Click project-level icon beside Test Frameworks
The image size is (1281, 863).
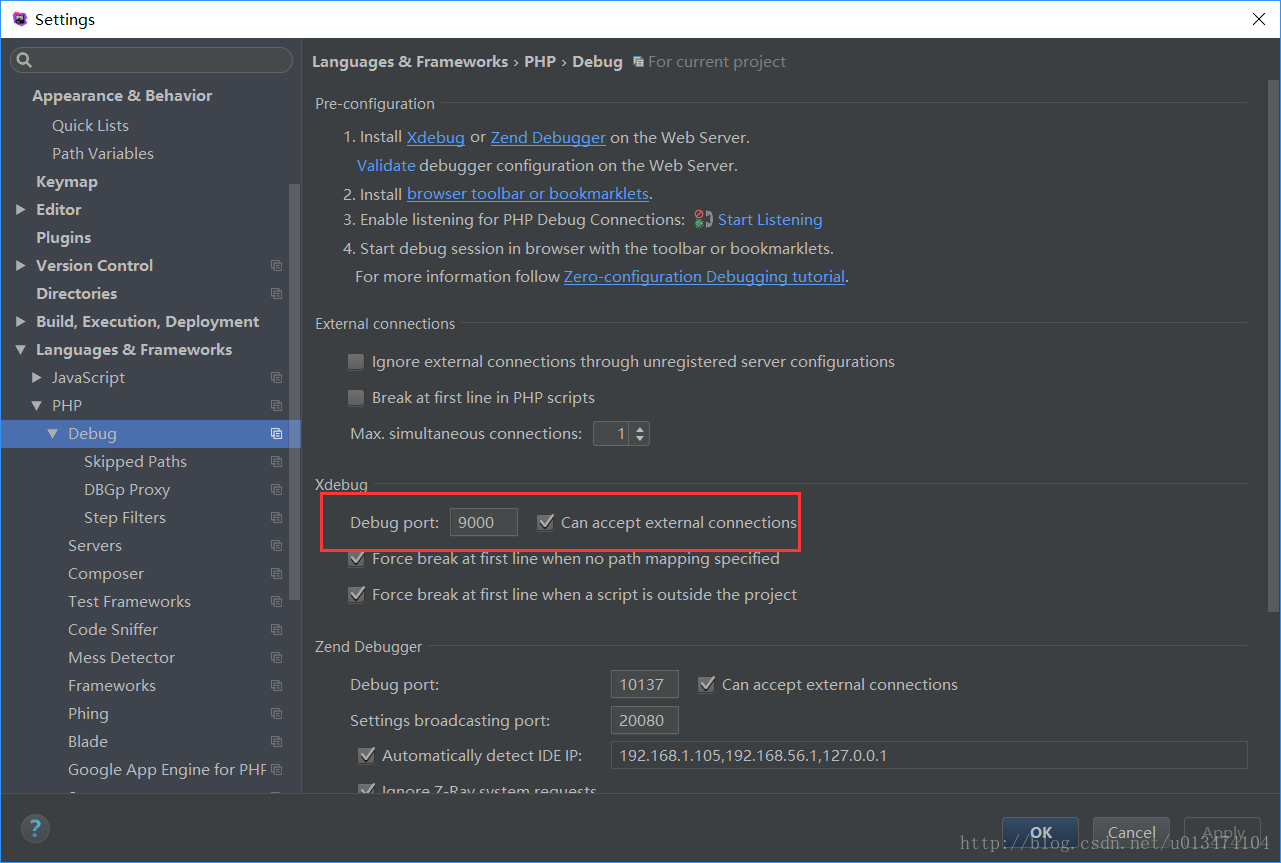(x=276, y=602)
